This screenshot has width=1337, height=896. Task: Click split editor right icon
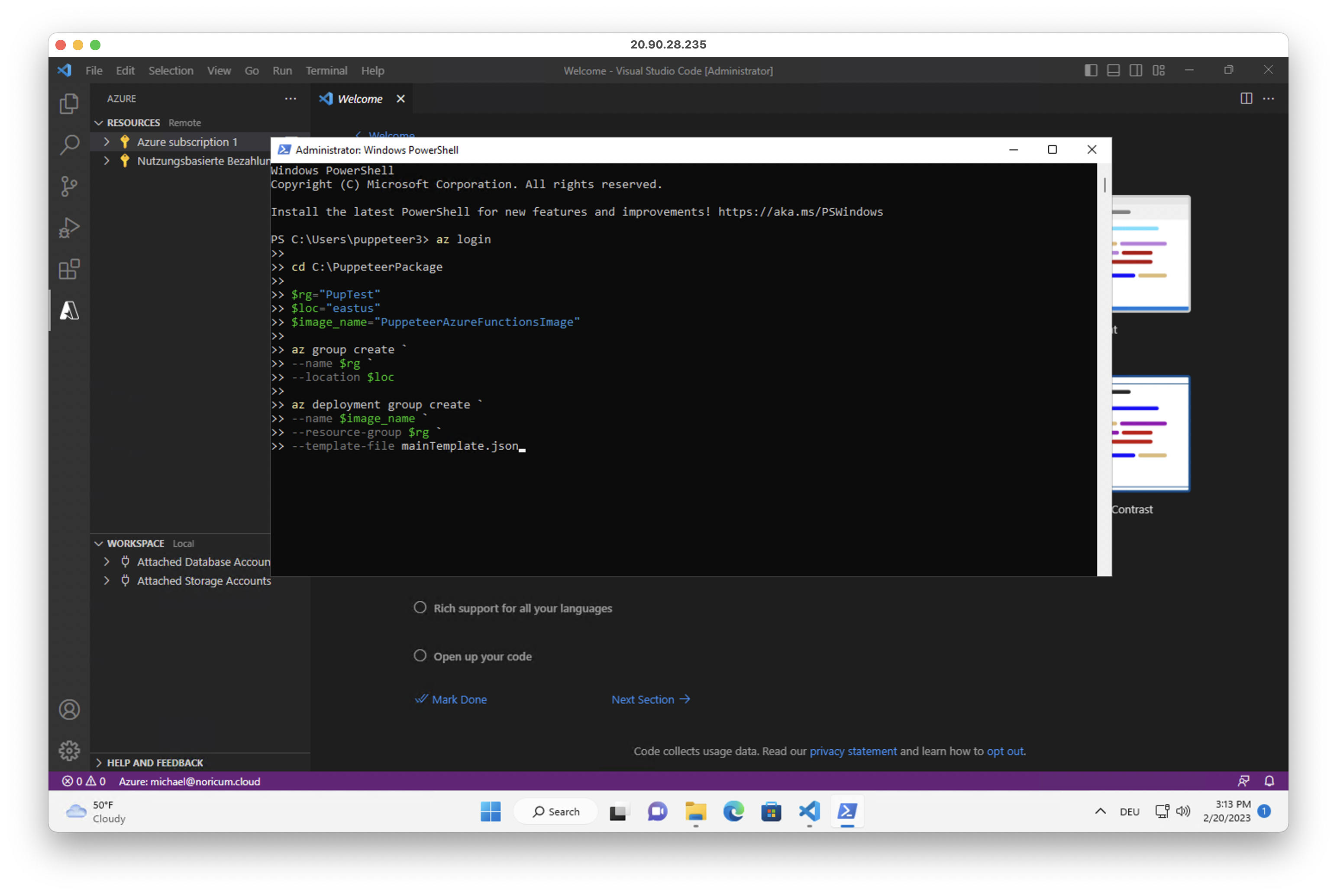1246,99
